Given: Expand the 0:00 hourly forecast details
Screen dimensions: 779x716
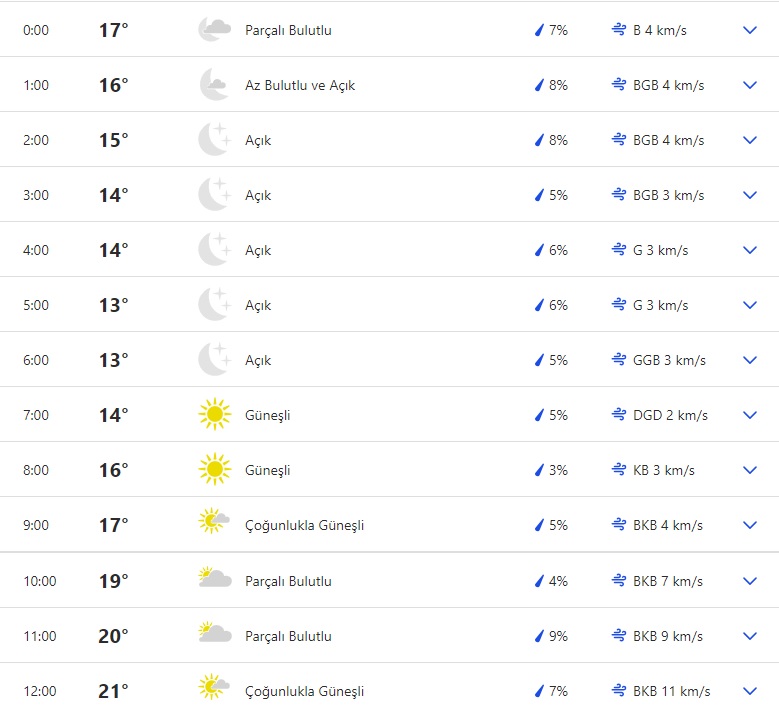Looking at the screenshot, I should tap(750, 30).
